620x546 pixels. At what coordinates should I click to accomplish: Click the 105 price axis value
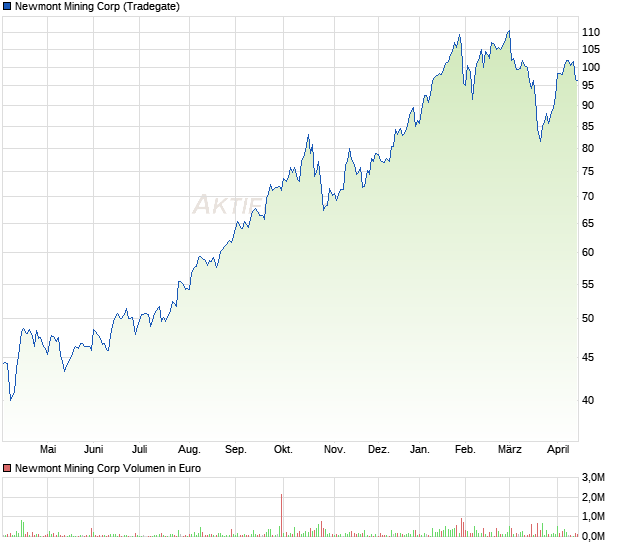tap(591, 49)
